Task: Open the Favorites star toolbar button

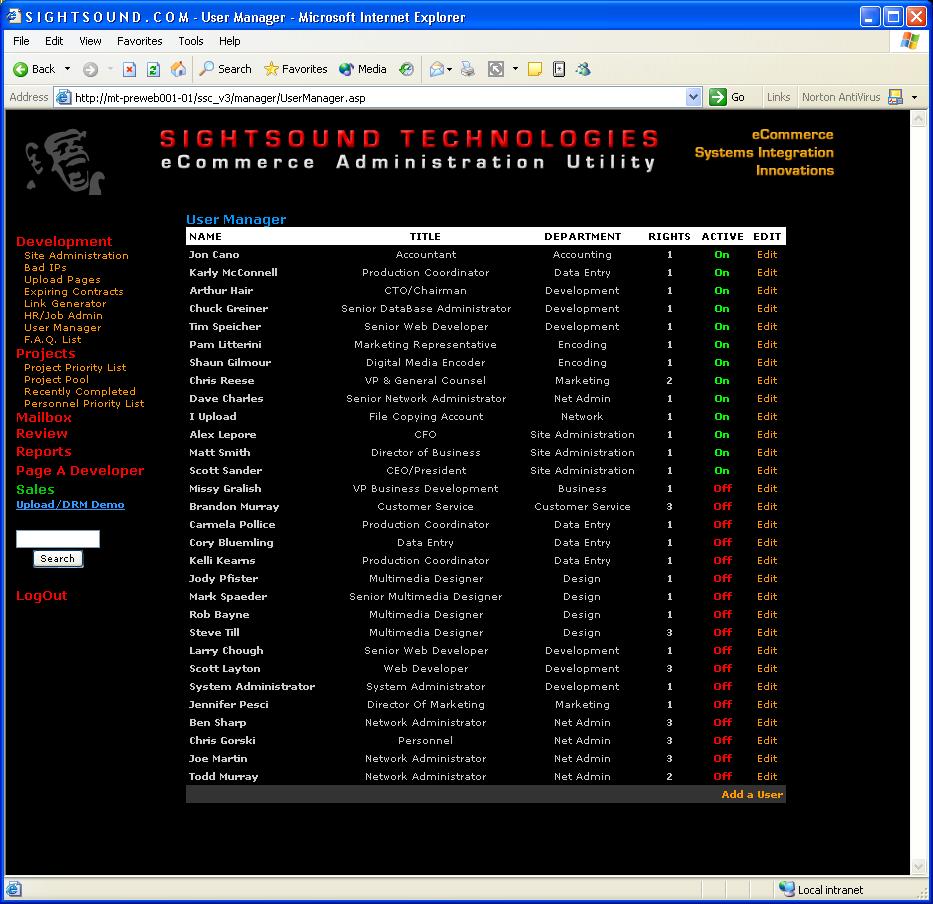Action: pos(296,69)
